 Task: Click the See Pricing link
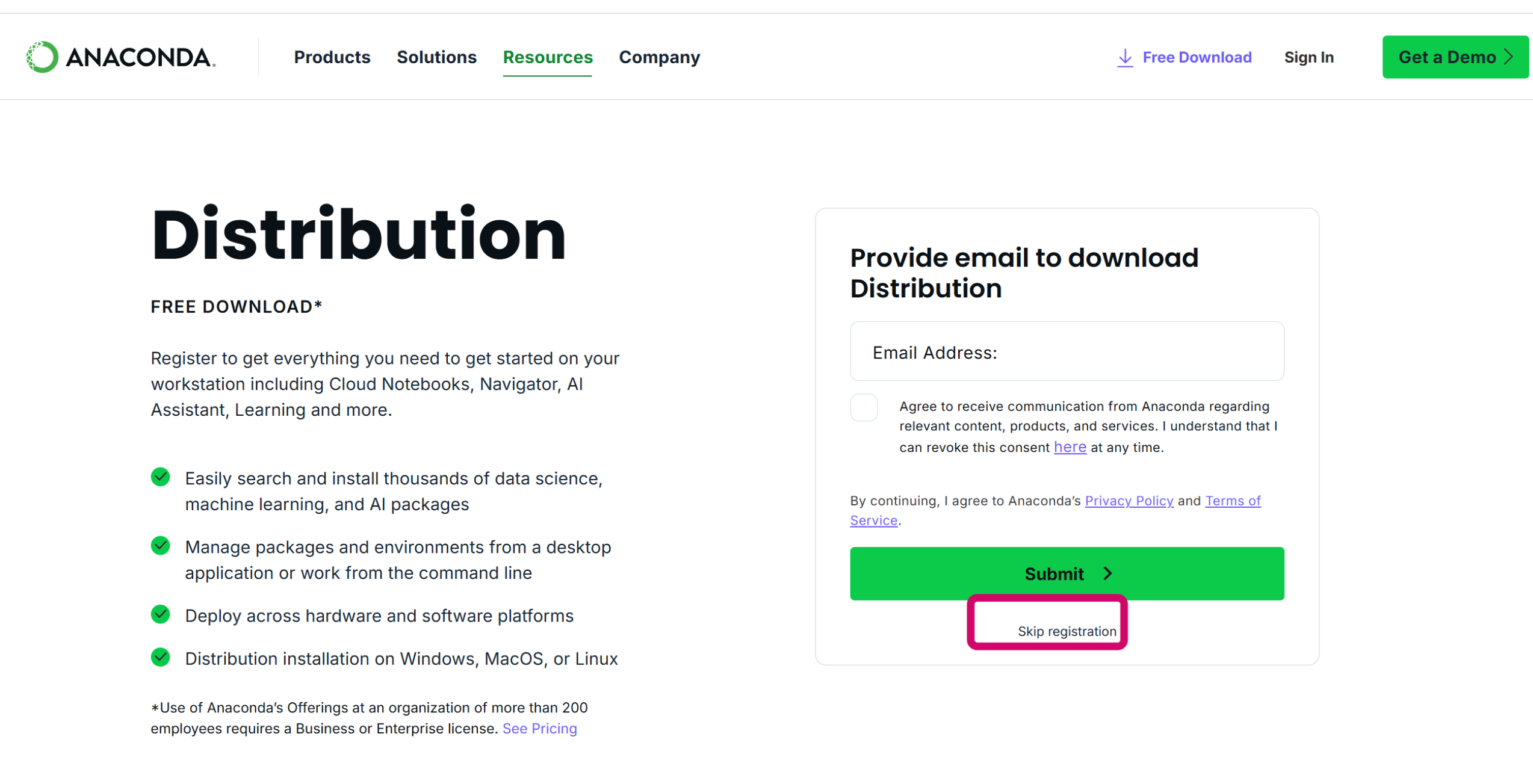tap(539, 729)
